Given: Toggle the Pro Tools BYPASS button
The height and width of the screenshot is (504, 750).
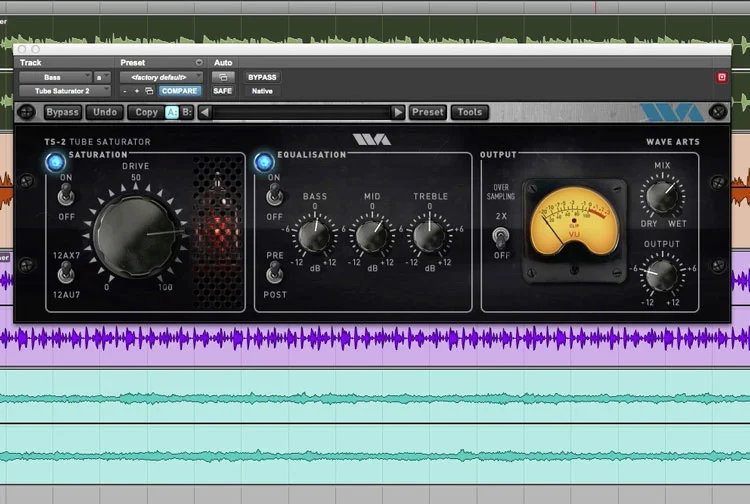Looking at the screenshot, I should 262,77.
